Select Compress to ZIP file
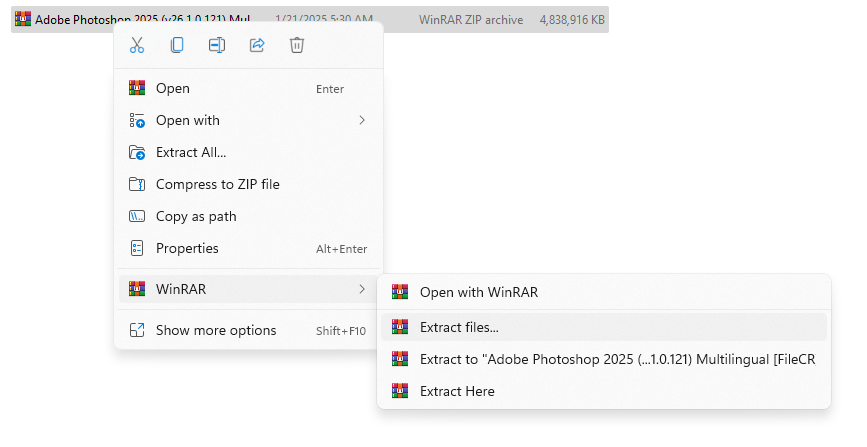The height and width of the screenshot is (447, 867). 217,184
